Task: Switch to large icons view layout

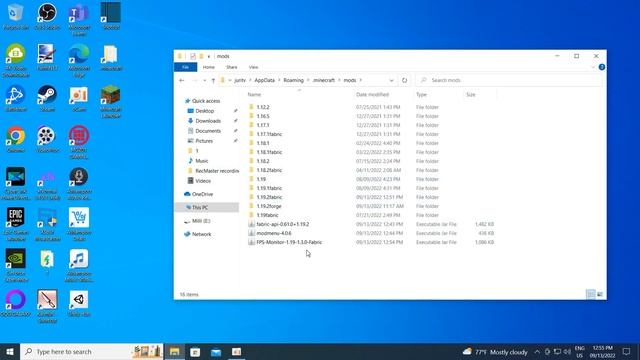Action: click(x=600, y=294)
